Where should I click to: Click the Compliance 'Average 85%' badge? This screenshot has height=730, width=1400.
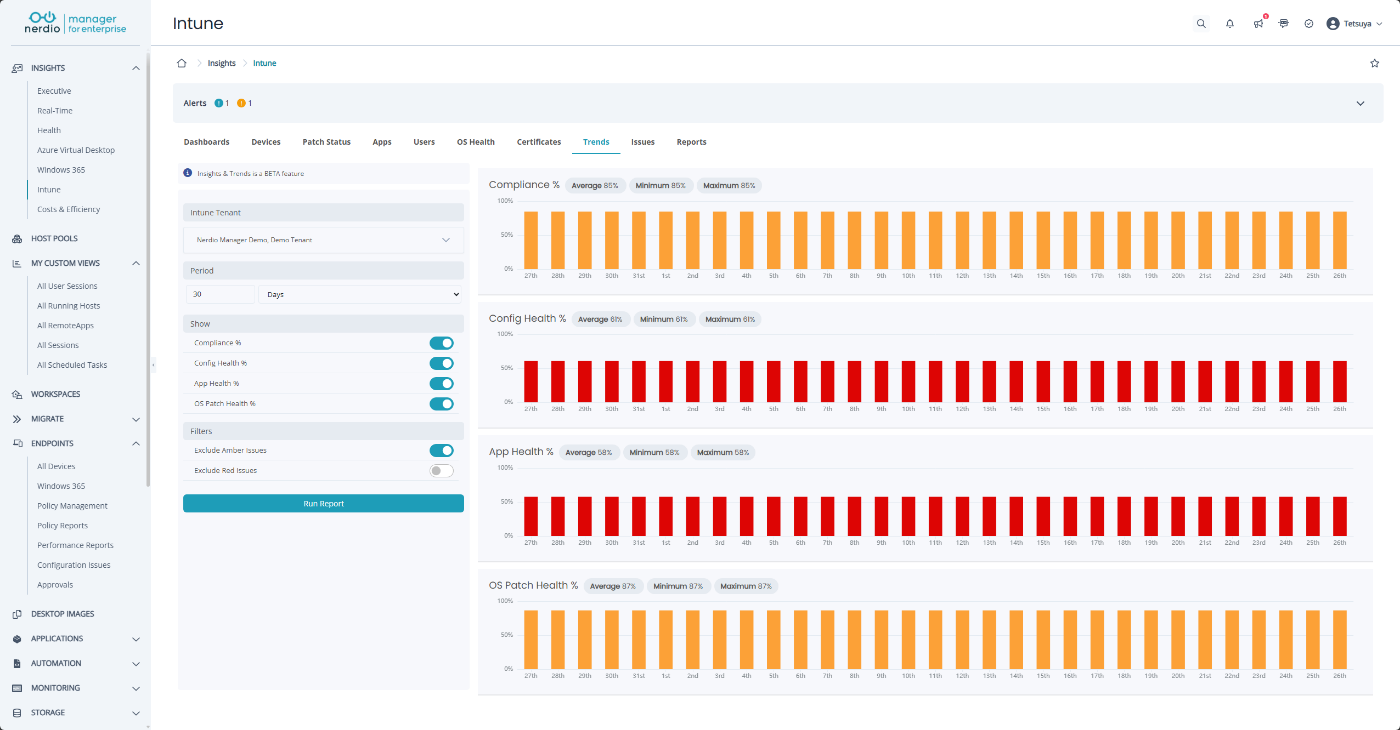click(x=595, y=185)
